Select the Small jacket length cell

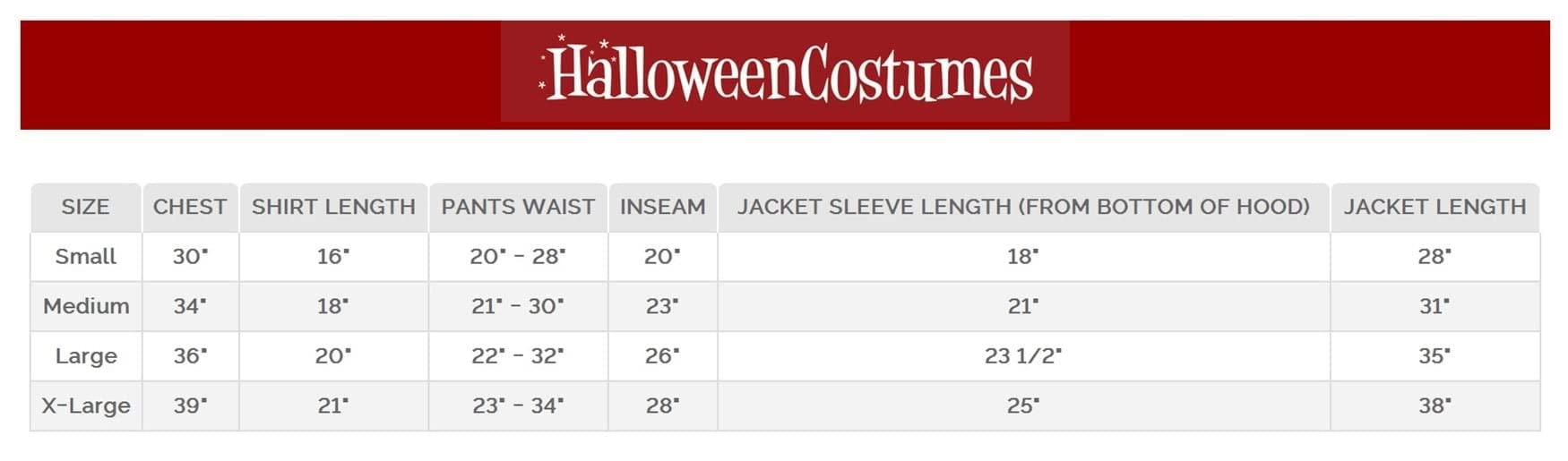click(x=1434, y=257)
